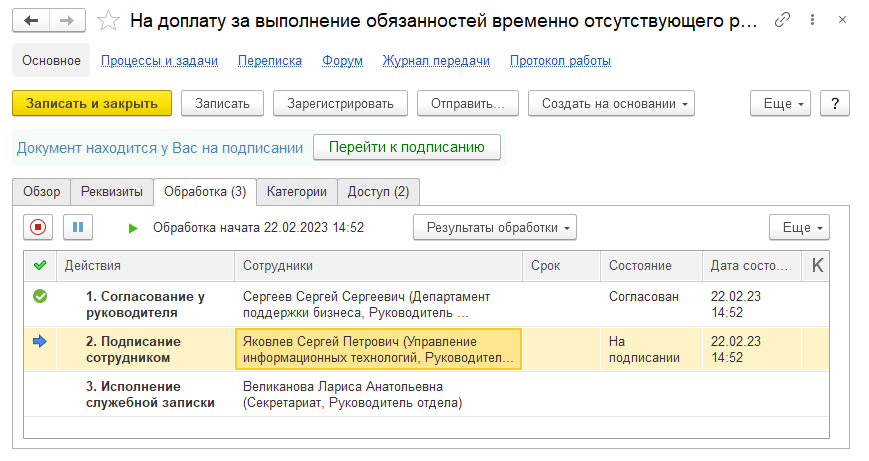Image resolution: width=869 pixels, height=461 pixels.
Task: Open the 'Журнал передачи' link
Action: (436, 60)
